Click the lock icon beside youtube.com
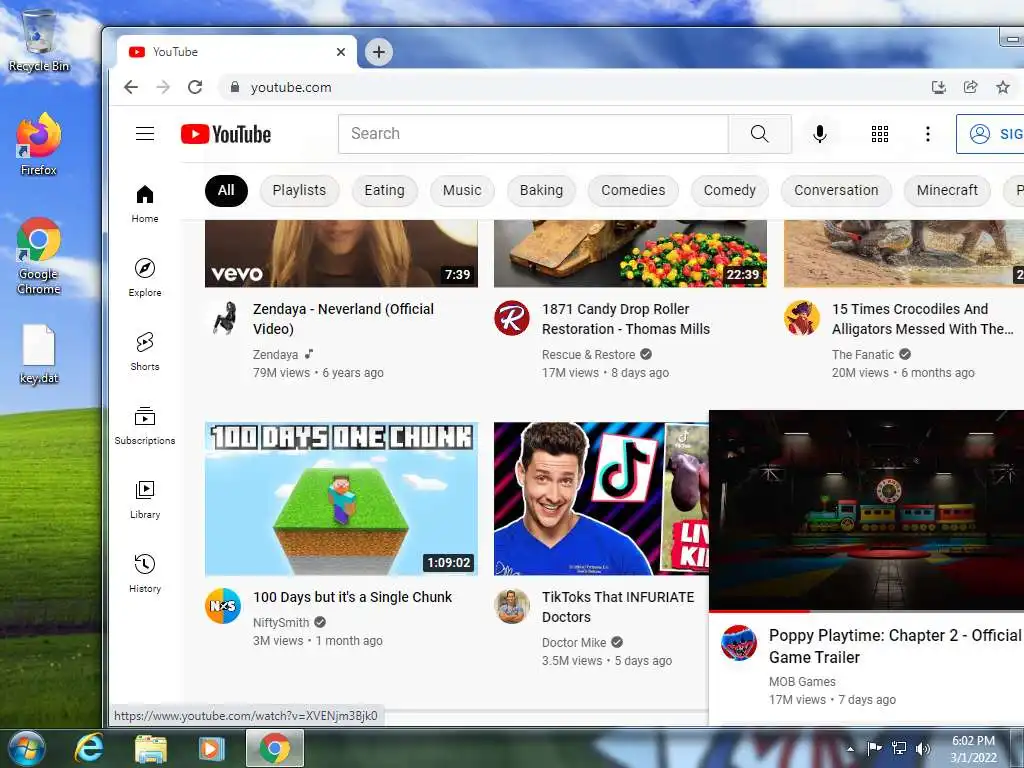Image resolution: width=1024 pixels, height=768 pixels. [x=235, y=87]
